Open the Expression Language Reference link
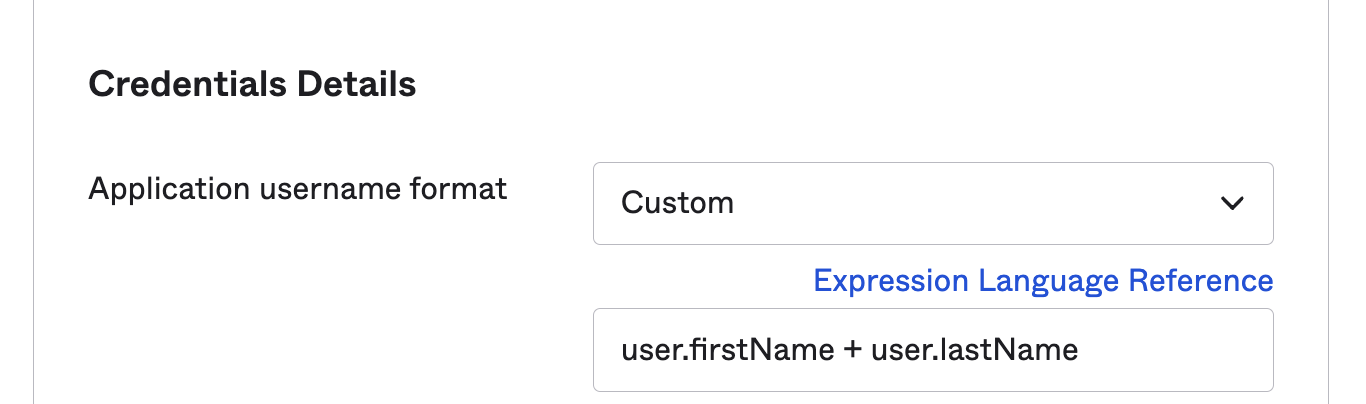This screenshot has height=404, width=1366. (1043, 280)
